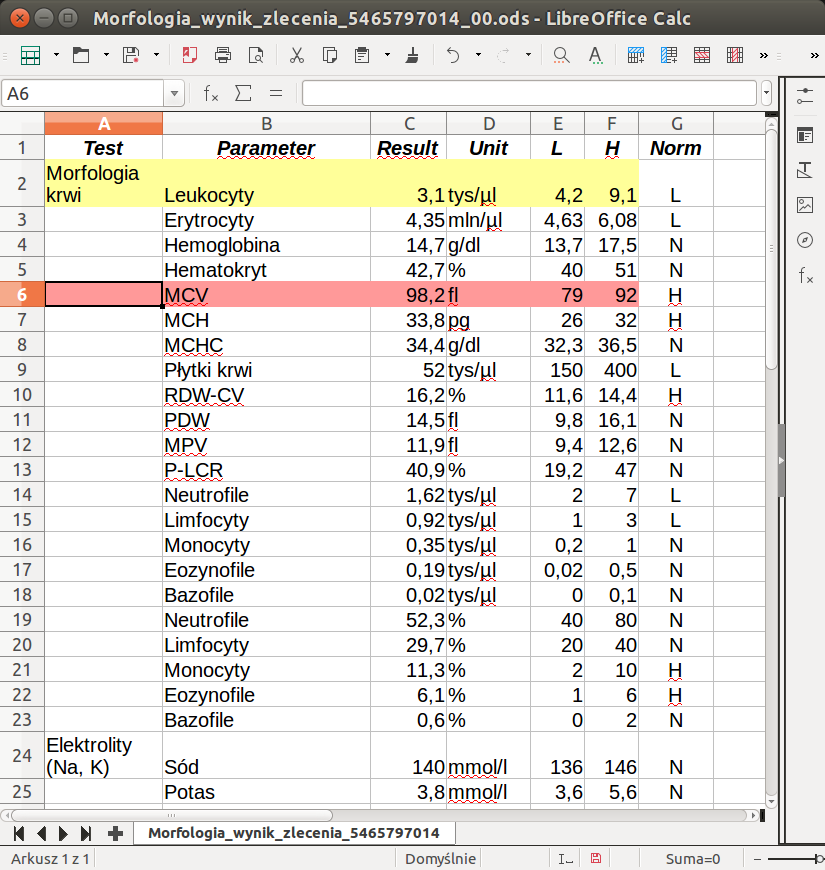825x870 pixels.
Task: Select the Morfologia_wynik_zlecenia_5465797014 sheet tab
Action: [x=294, y=833]
